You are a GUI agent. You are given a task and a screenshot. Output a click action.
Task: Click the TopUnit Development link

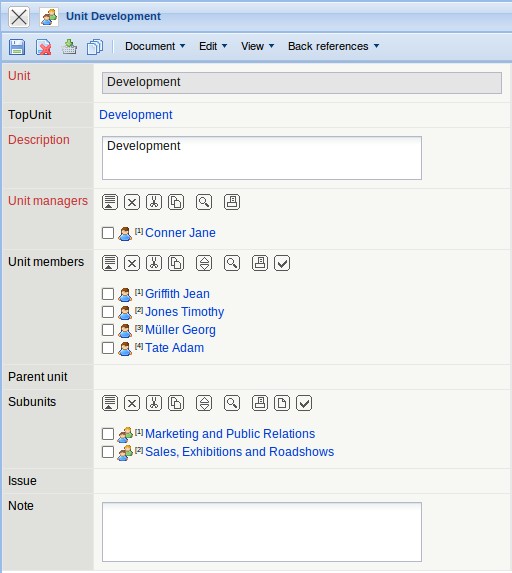(x=136, y=115)
